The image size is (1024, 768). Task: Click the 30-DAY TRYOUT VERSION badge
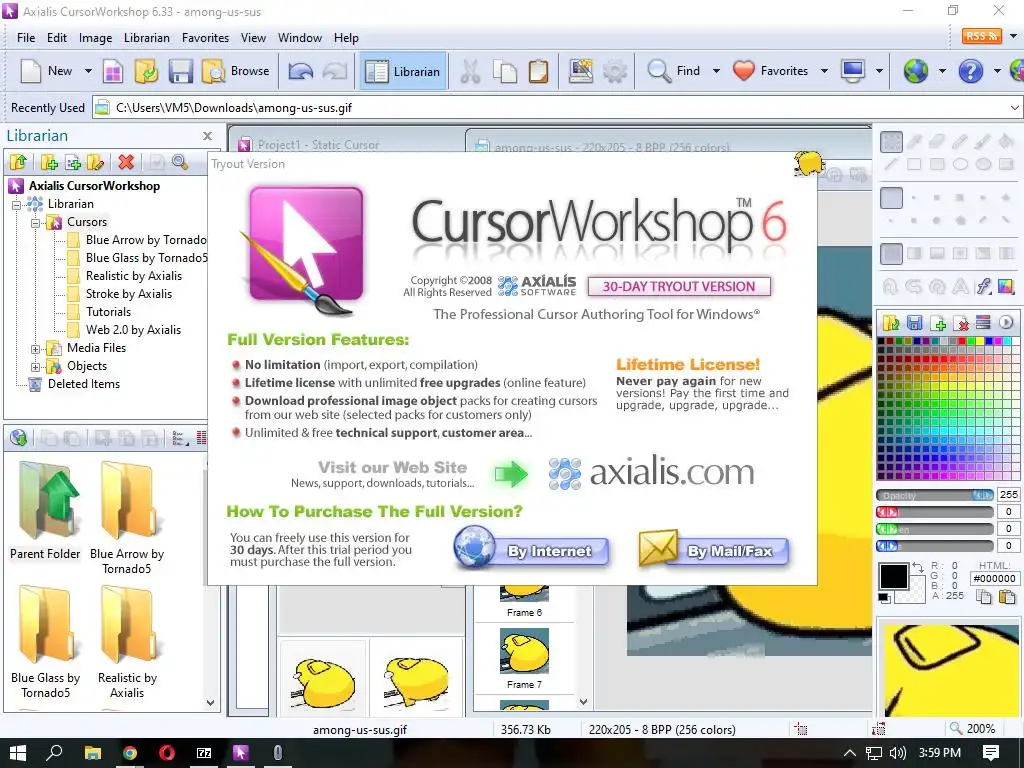pyautogui.click(x=679, y=287)
